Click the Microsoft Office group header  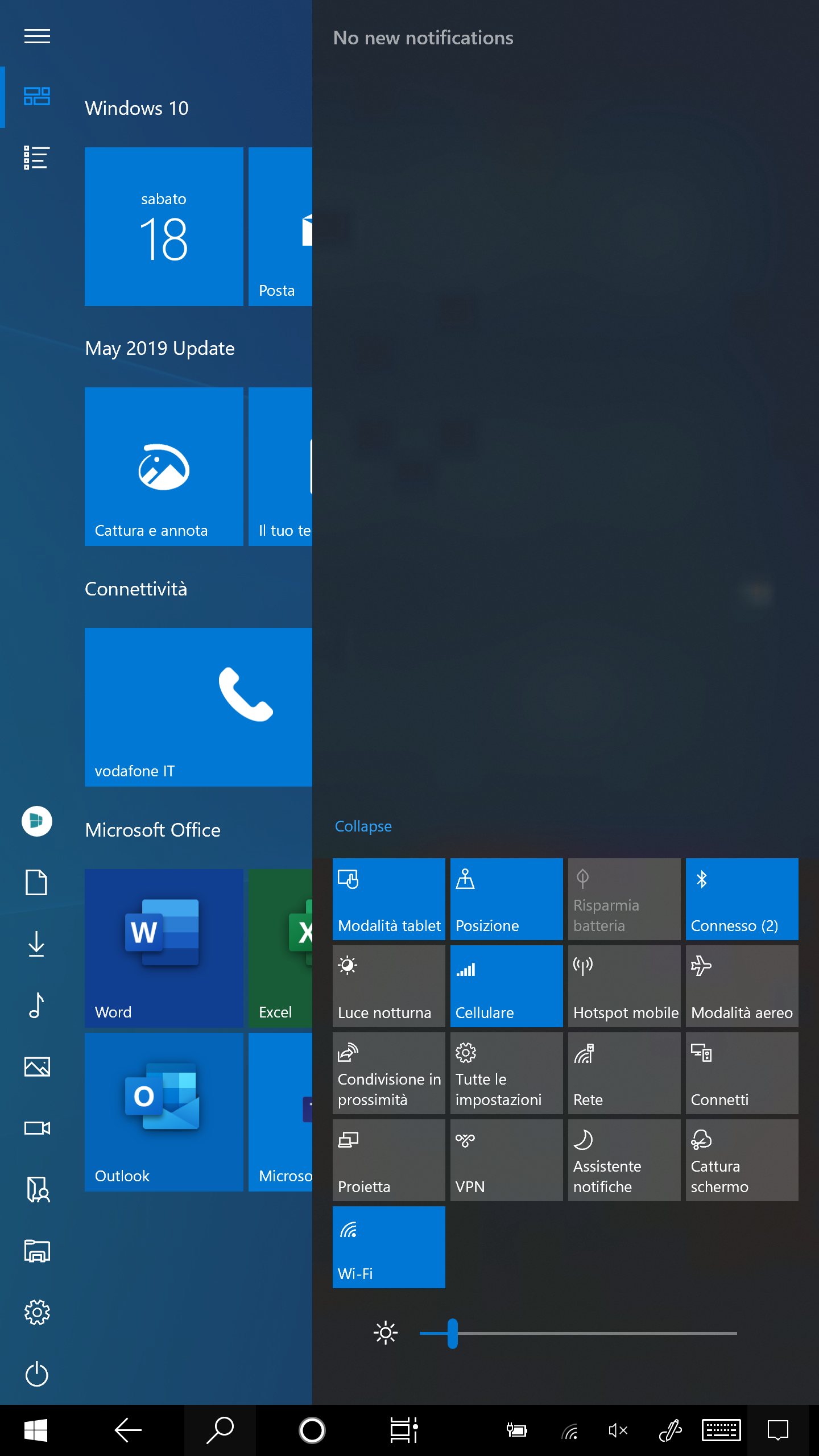152,830
